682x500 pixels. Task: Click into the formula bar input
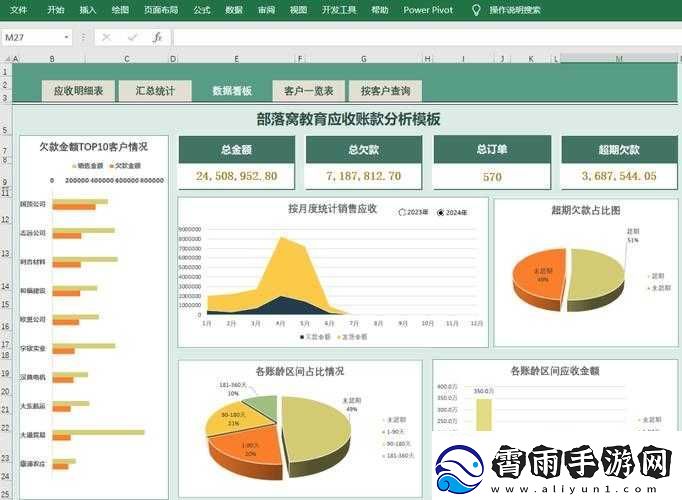(x=427, y=37)
